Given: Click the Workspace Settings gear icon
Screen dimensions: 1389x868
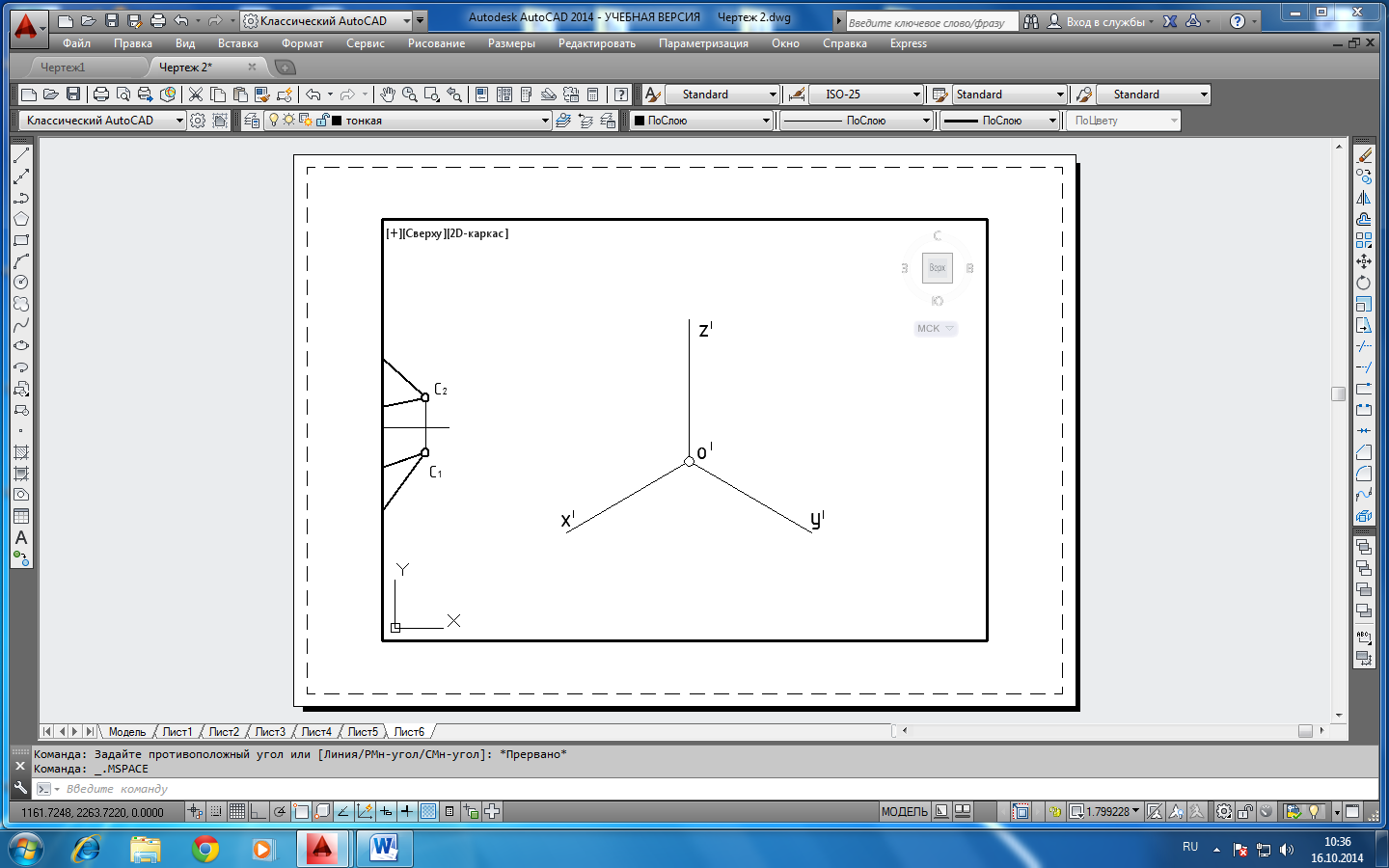Looking at the screenshot, I should 198,121.
